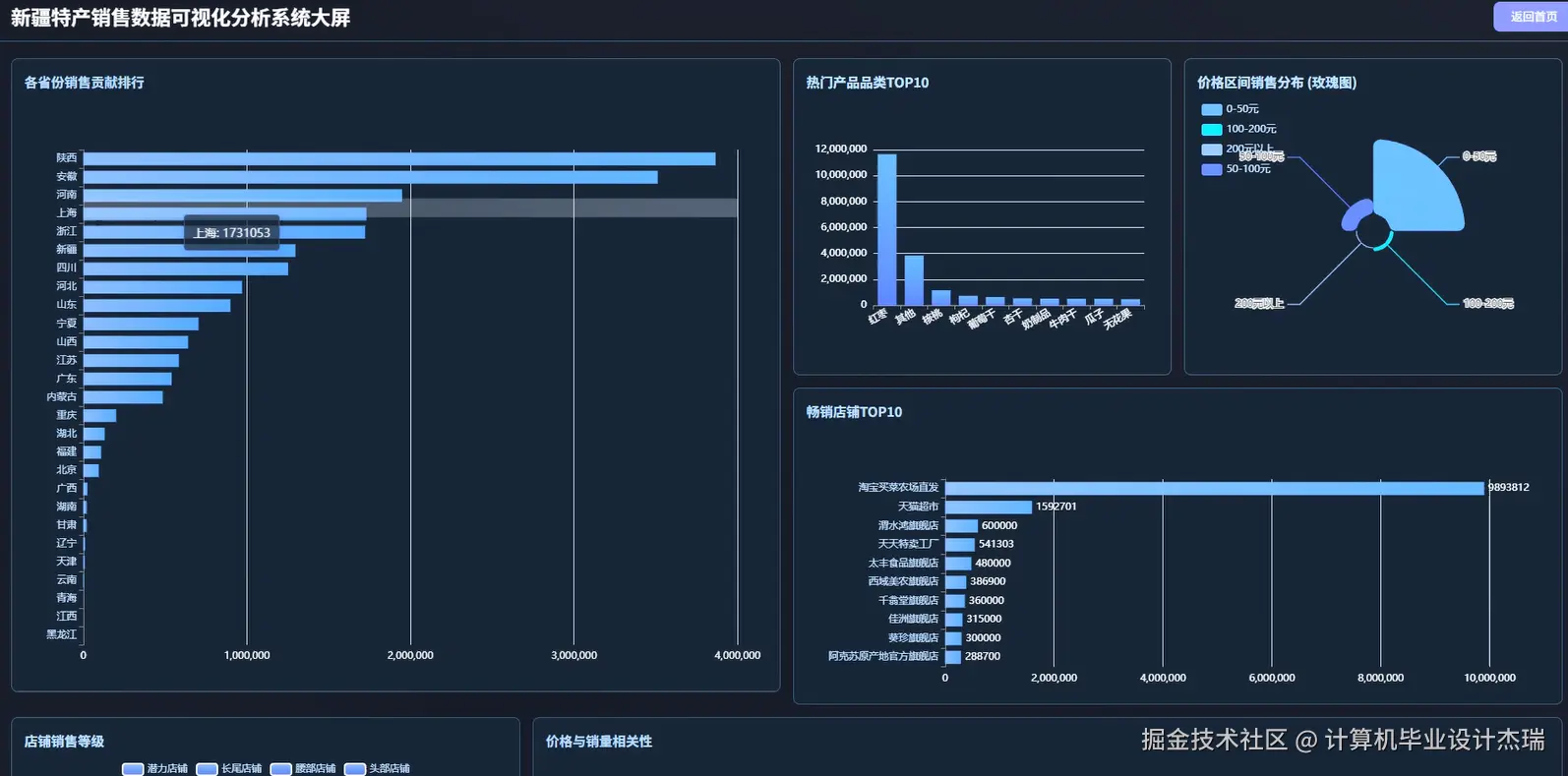1568x776 pixels.
Task: Click the 山西 axis label
Action: [x=66, y=342]
